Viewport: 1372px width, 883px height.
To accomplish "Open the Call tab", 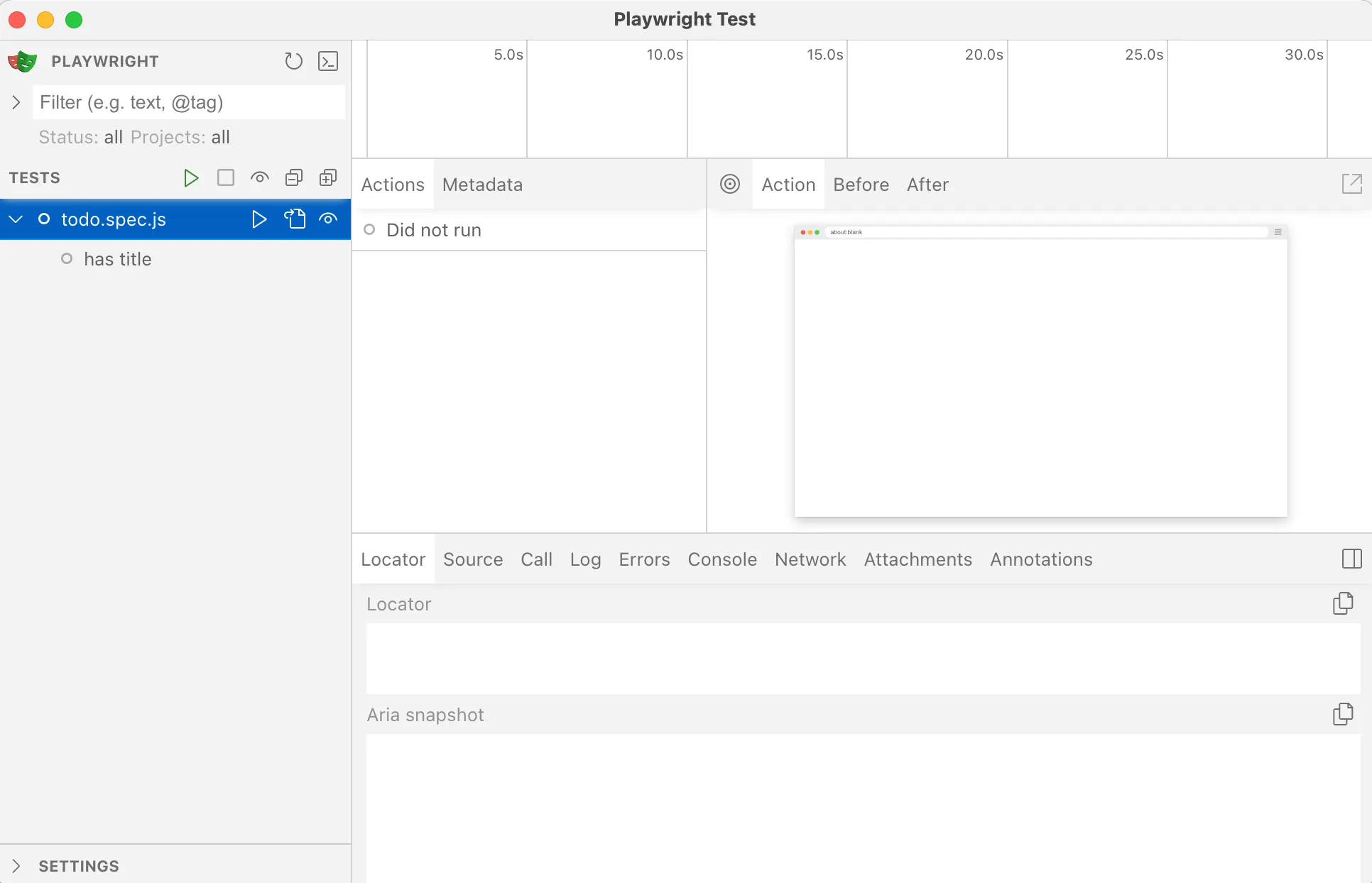I will [x=536, y=559].
